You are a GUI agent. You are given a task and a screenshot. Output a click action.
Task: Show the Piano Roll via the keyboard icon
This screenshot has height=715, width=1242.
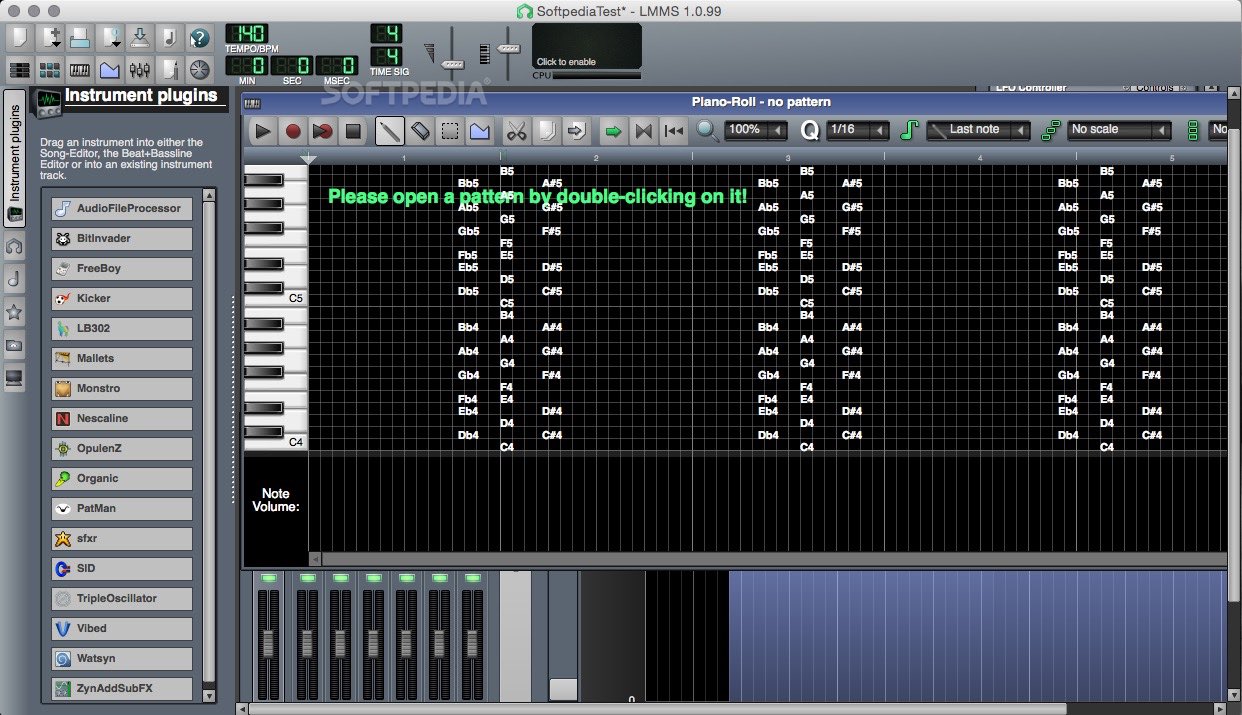80,70
